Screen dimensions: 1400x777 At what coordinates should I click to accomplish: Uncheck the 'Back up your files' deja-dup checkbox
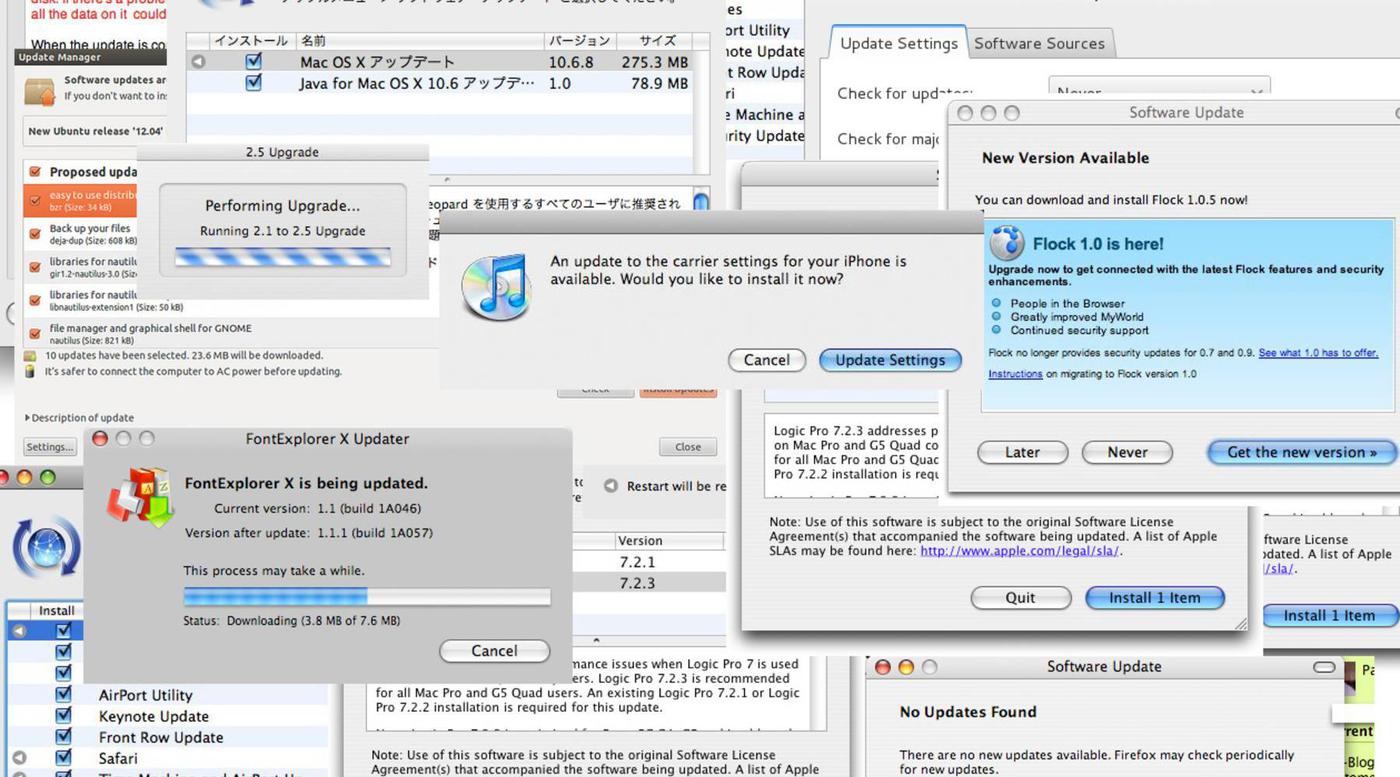36,234
